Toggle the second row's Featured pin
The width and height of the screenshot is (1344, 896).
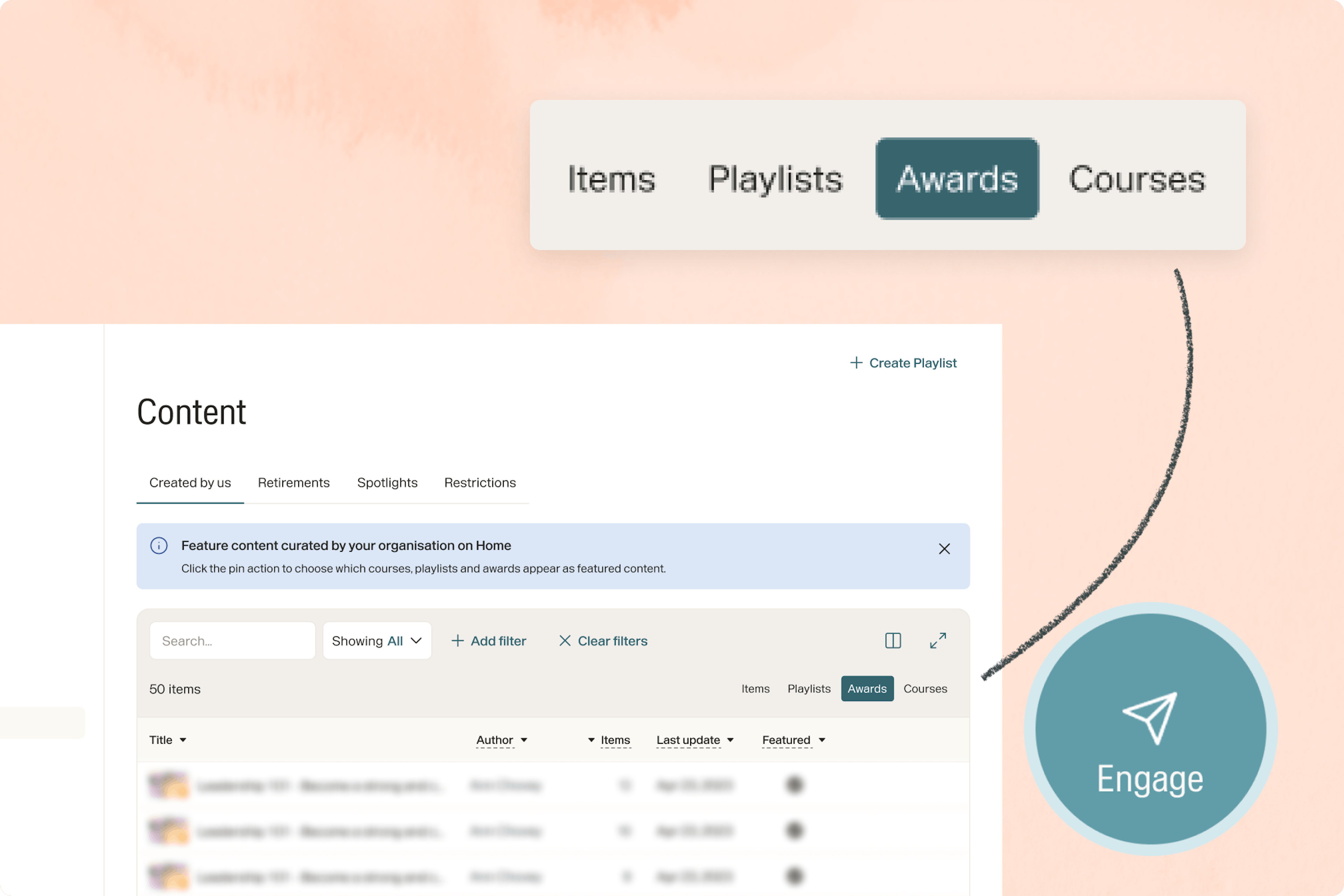794,830
